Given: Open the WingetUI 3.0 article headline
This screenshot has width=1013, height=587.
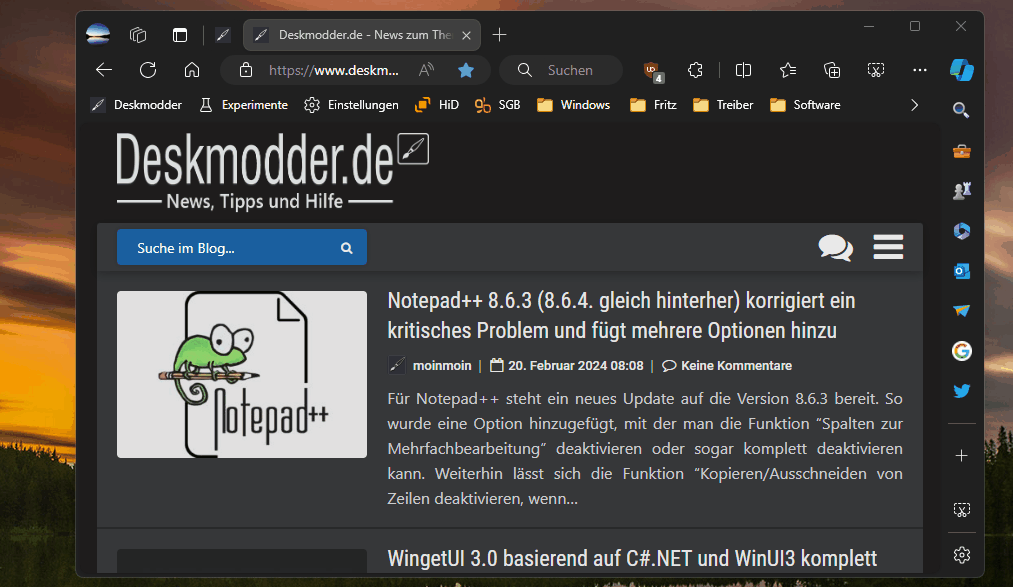Looking at the screenshot, I should [x=632, y=559].
